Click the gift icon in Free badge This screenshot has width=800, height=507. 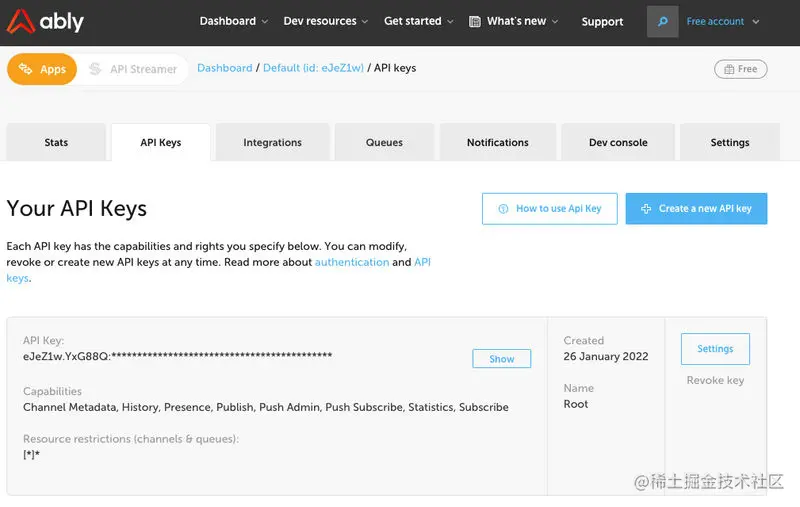click(730, 69)
